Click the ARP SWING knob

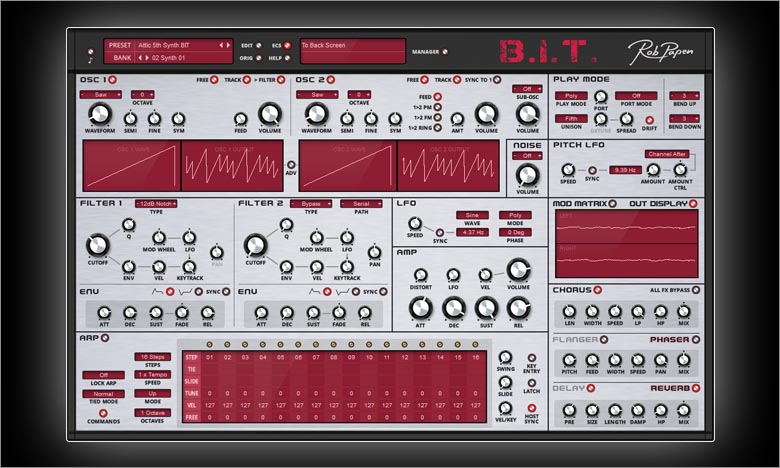505,357
